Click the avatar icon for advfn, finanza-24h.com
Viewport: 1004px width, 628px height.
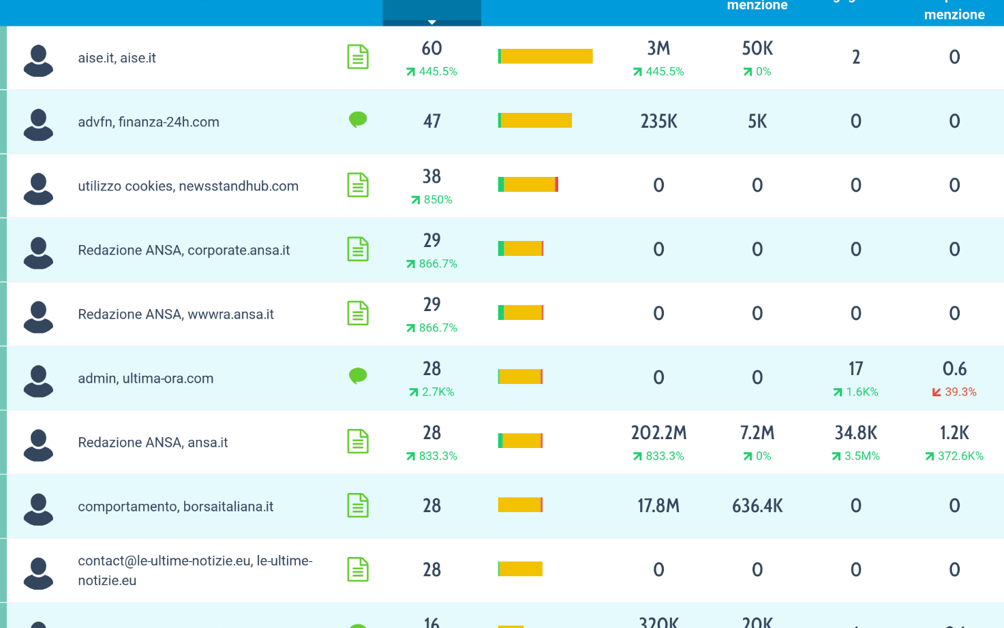(x=38, y=124)
